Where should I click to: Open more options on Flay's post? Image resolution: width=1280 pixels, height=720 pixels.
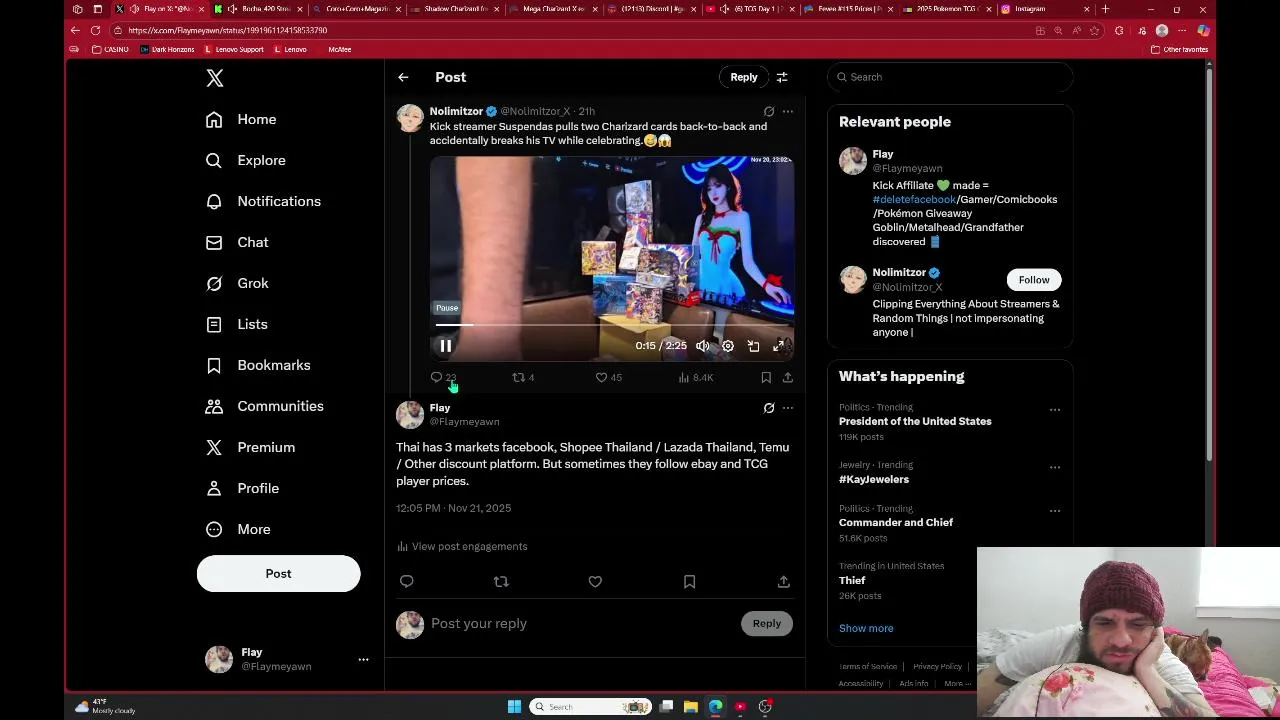tap(788, 408)
